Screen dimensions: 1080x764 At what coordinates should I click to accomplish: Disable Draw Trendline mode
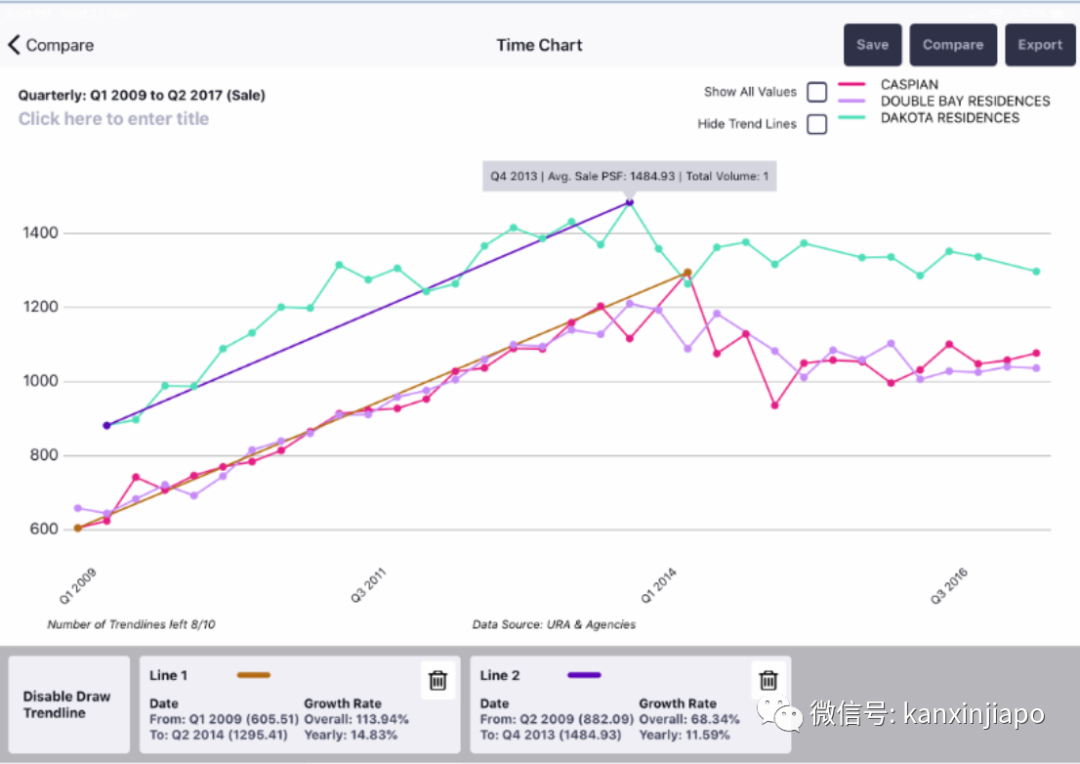68,705
